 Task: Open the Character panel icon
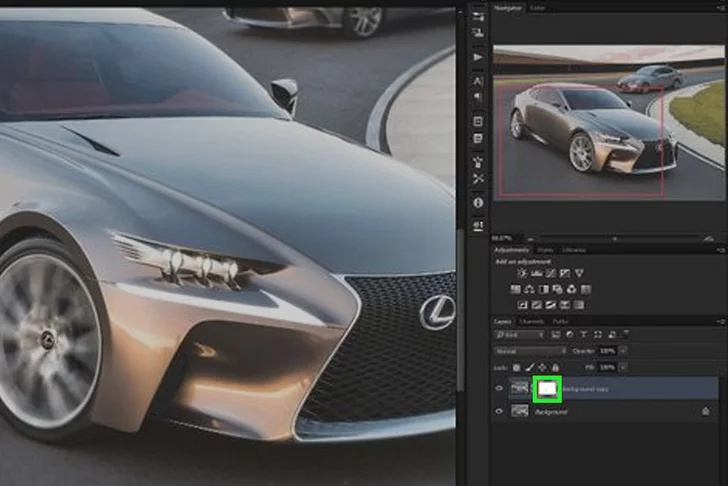tap(478, 80)
